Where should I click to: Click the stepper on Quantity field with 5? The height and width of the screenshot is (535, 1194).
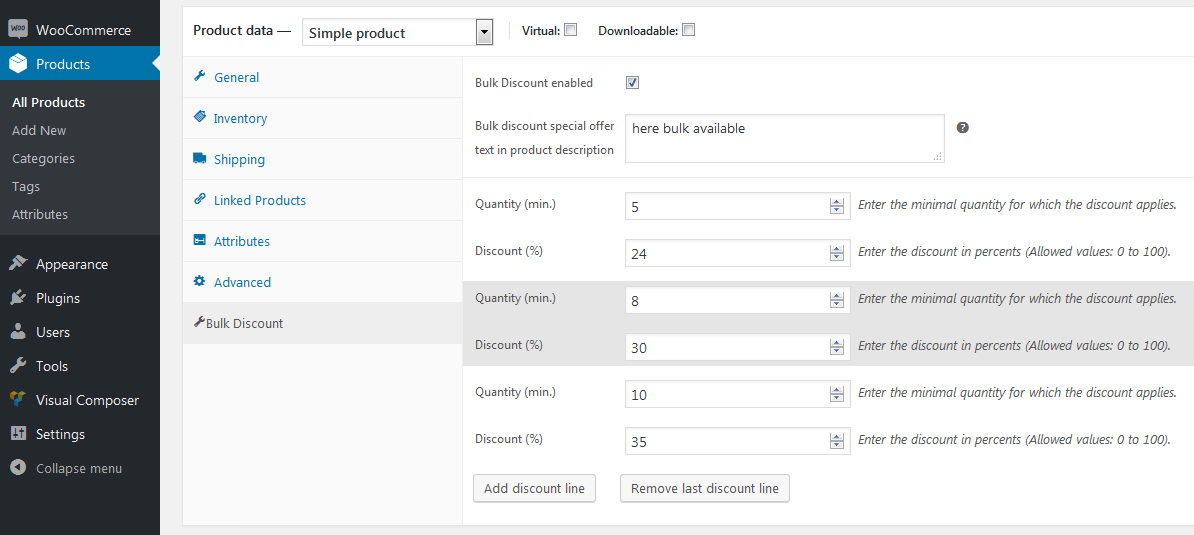tap(837, 207)
